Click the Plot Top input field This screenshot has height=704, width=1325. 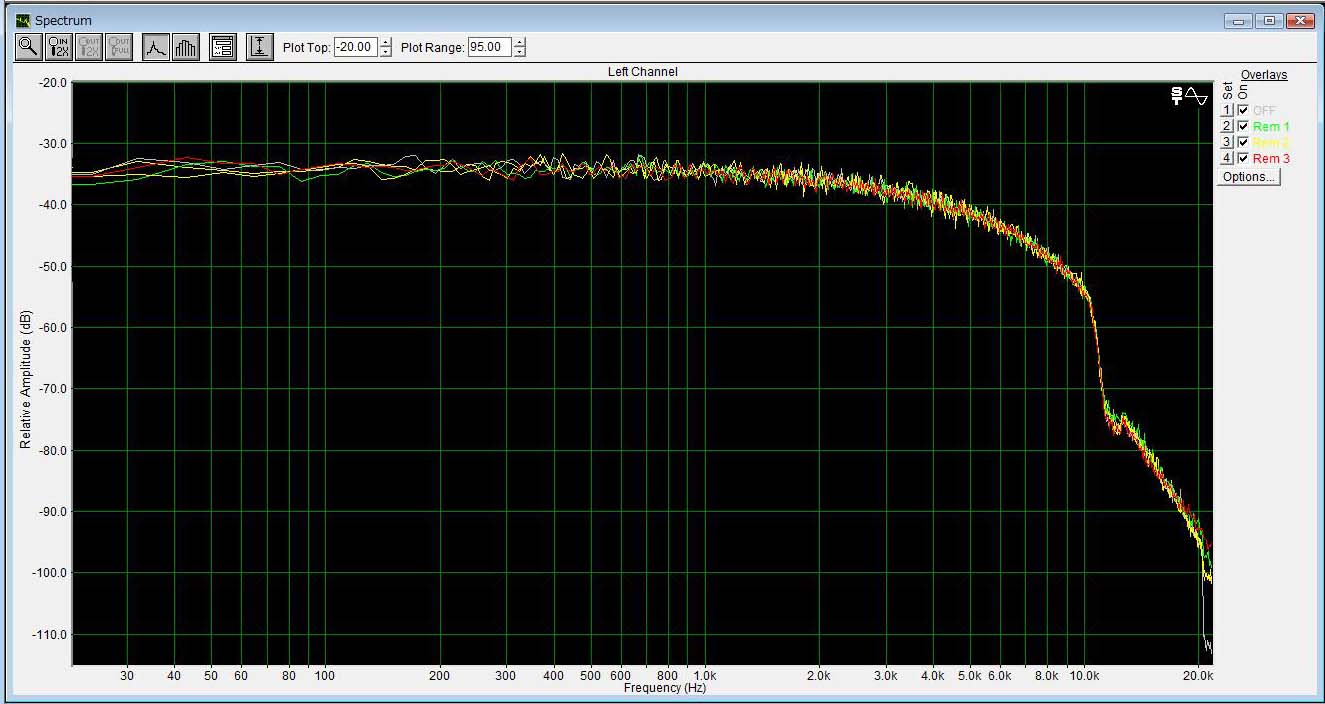(356, 47)
